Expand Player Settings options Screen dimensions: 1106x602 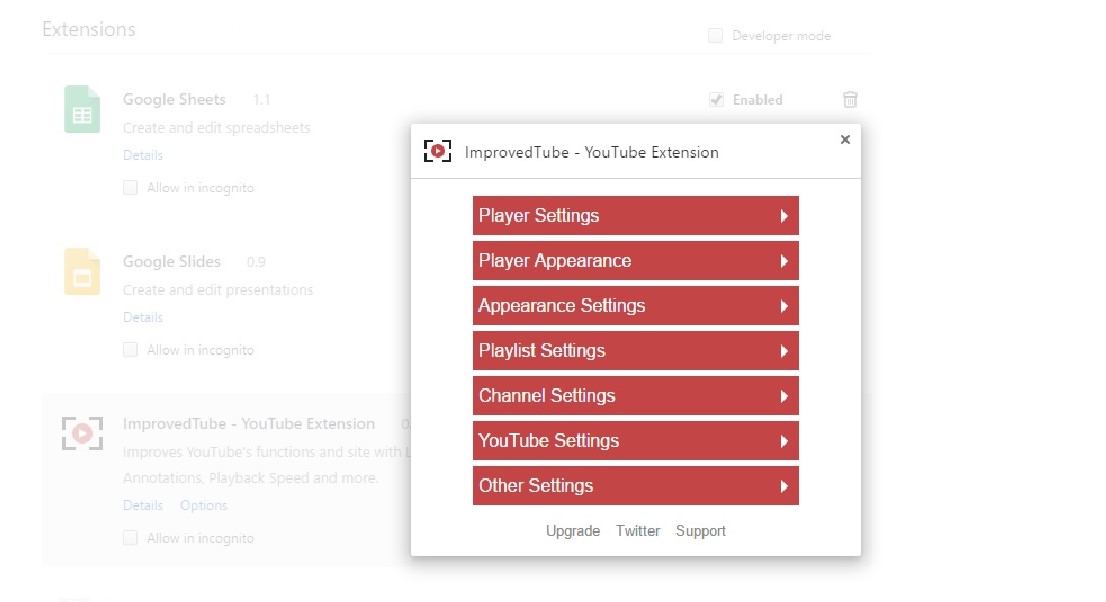[635, 215]
